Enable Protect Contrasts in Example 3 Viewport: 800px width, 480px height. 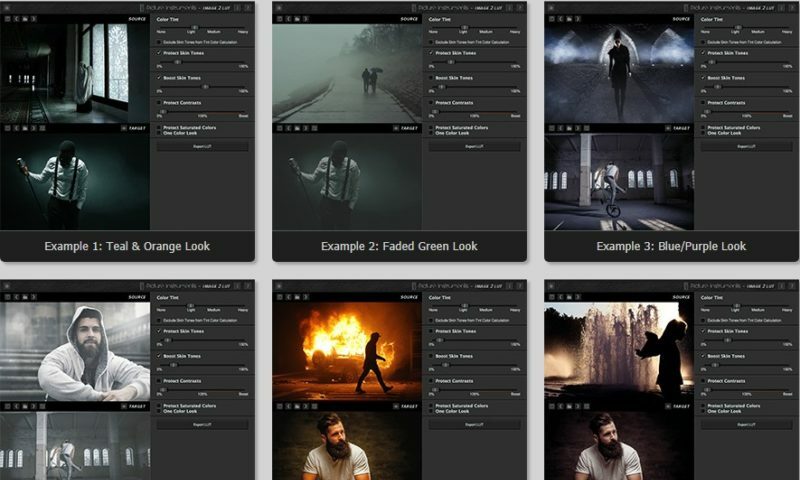point(703,103)
